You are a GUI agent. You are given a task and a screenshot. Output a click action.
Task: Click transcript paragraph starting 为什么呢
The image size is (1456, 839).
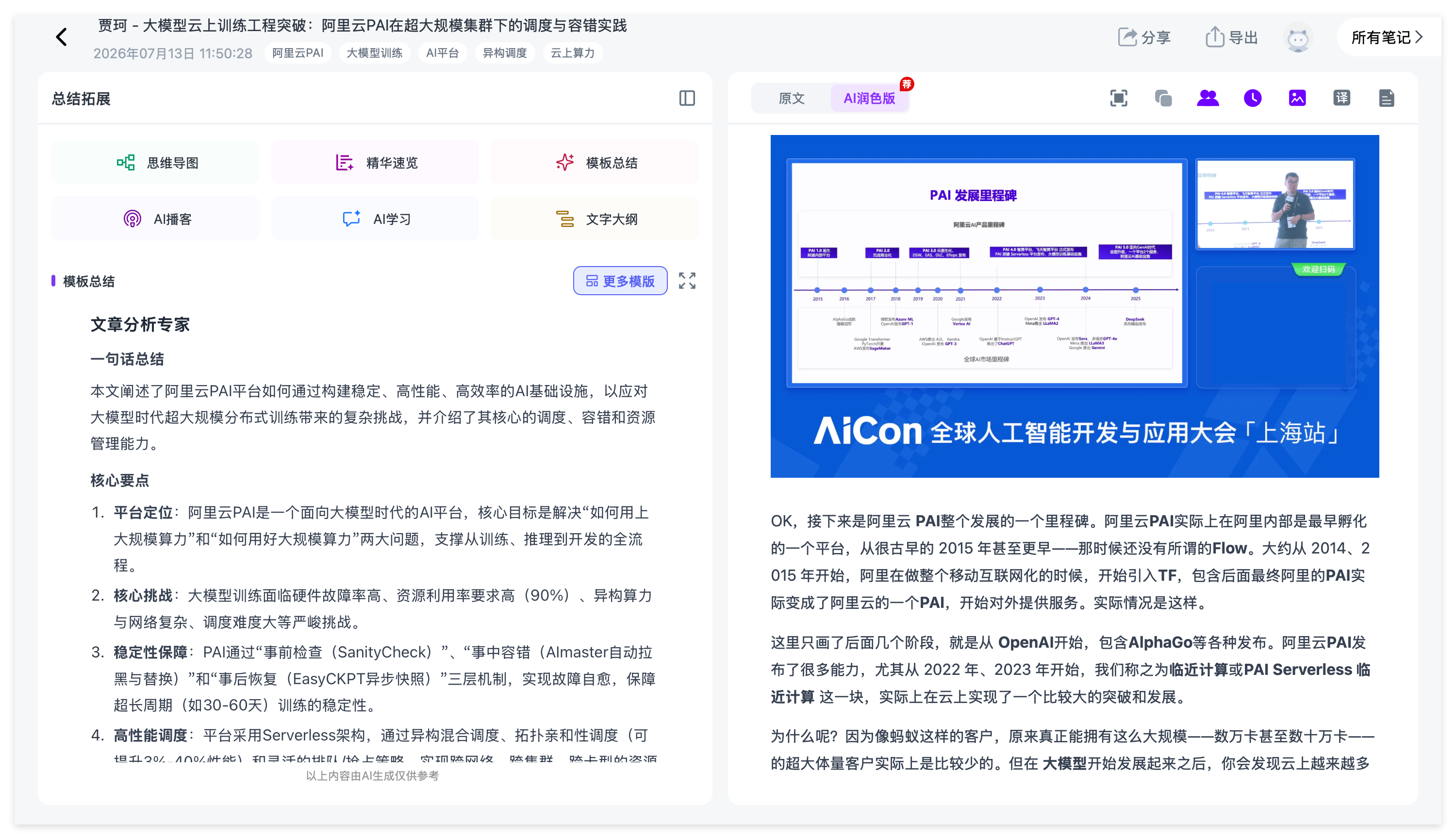[1073, 749]
